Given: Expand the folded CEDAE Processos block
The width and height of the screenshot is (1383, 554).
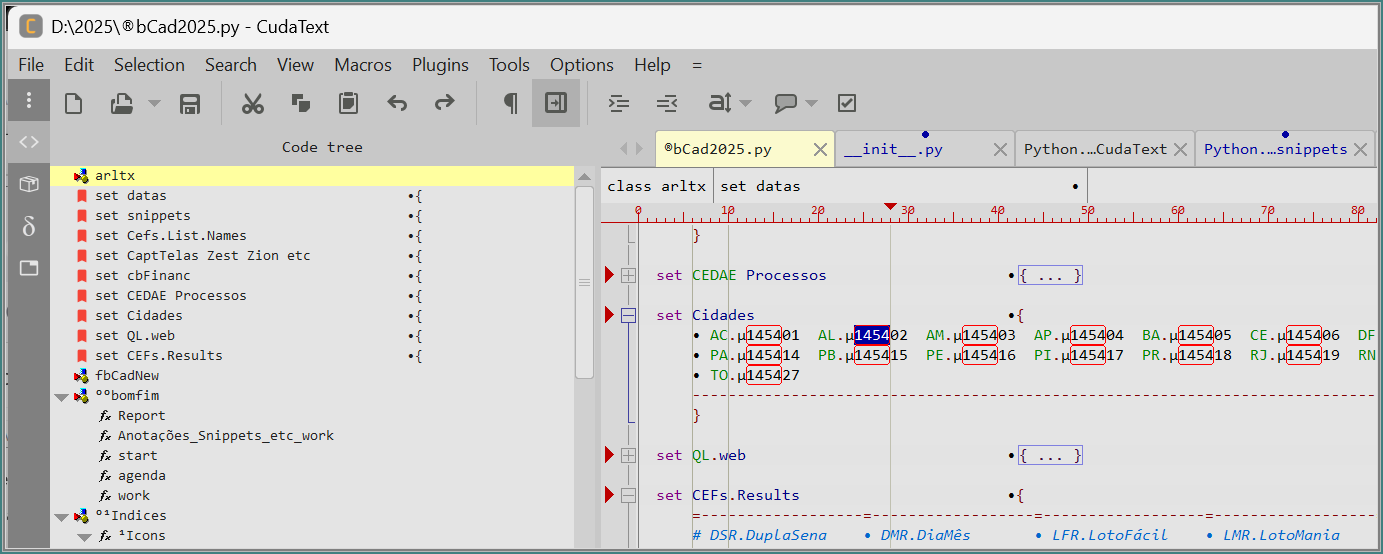Looking at the screenshot, I should click(628, 275).
